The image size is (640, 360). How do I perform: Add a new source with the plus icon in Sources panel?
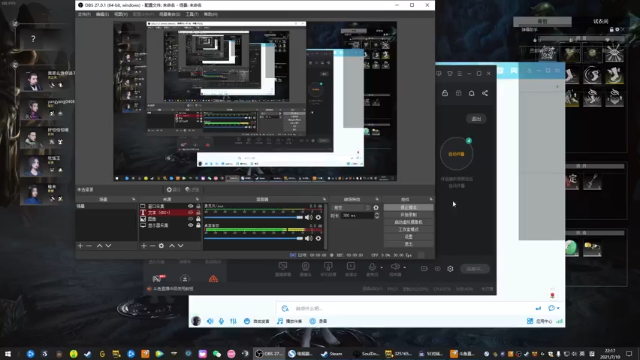144,246
